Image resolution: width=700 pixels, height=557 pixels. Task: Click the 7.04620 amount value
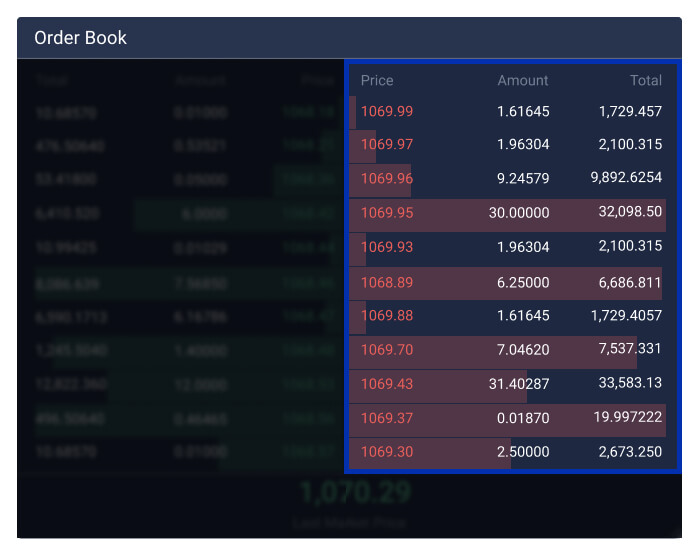click(x=523, y=349)
